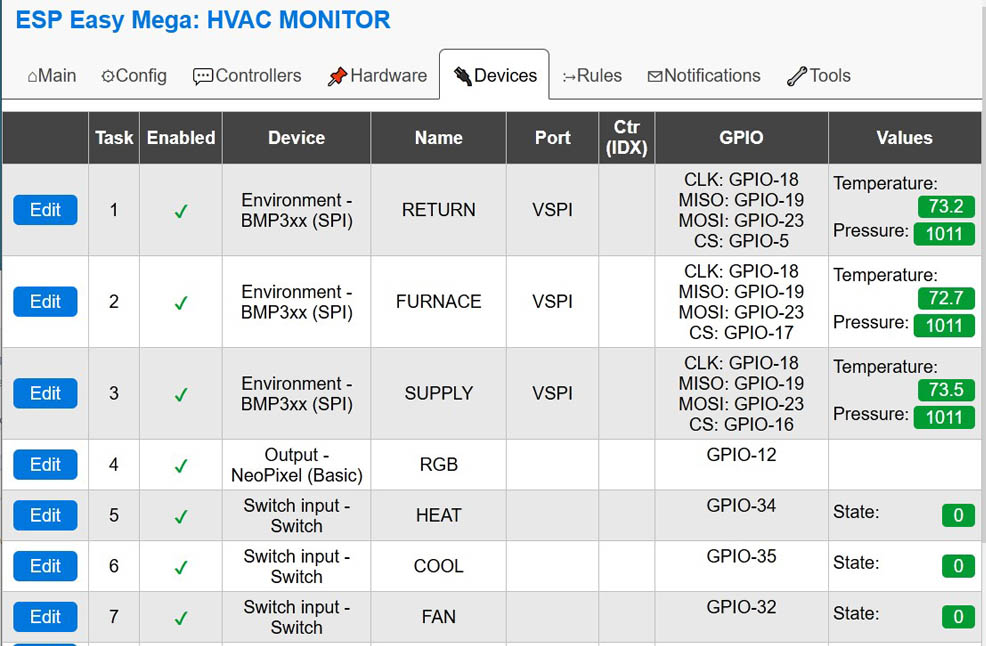Click the RETURN pressure value 1011
This screenshot has width=986, height=646.
click(x=944, y=234)
